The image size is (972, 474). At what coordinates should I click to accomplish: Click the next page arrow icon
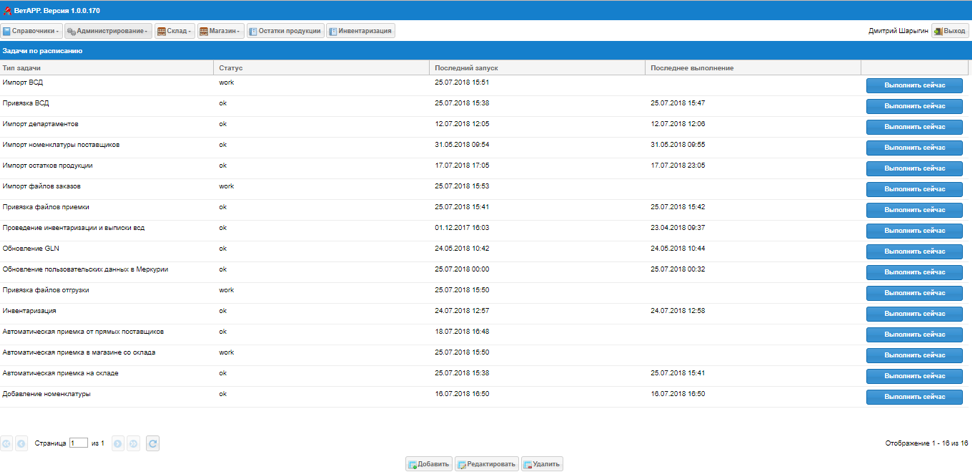pos(118,443)
